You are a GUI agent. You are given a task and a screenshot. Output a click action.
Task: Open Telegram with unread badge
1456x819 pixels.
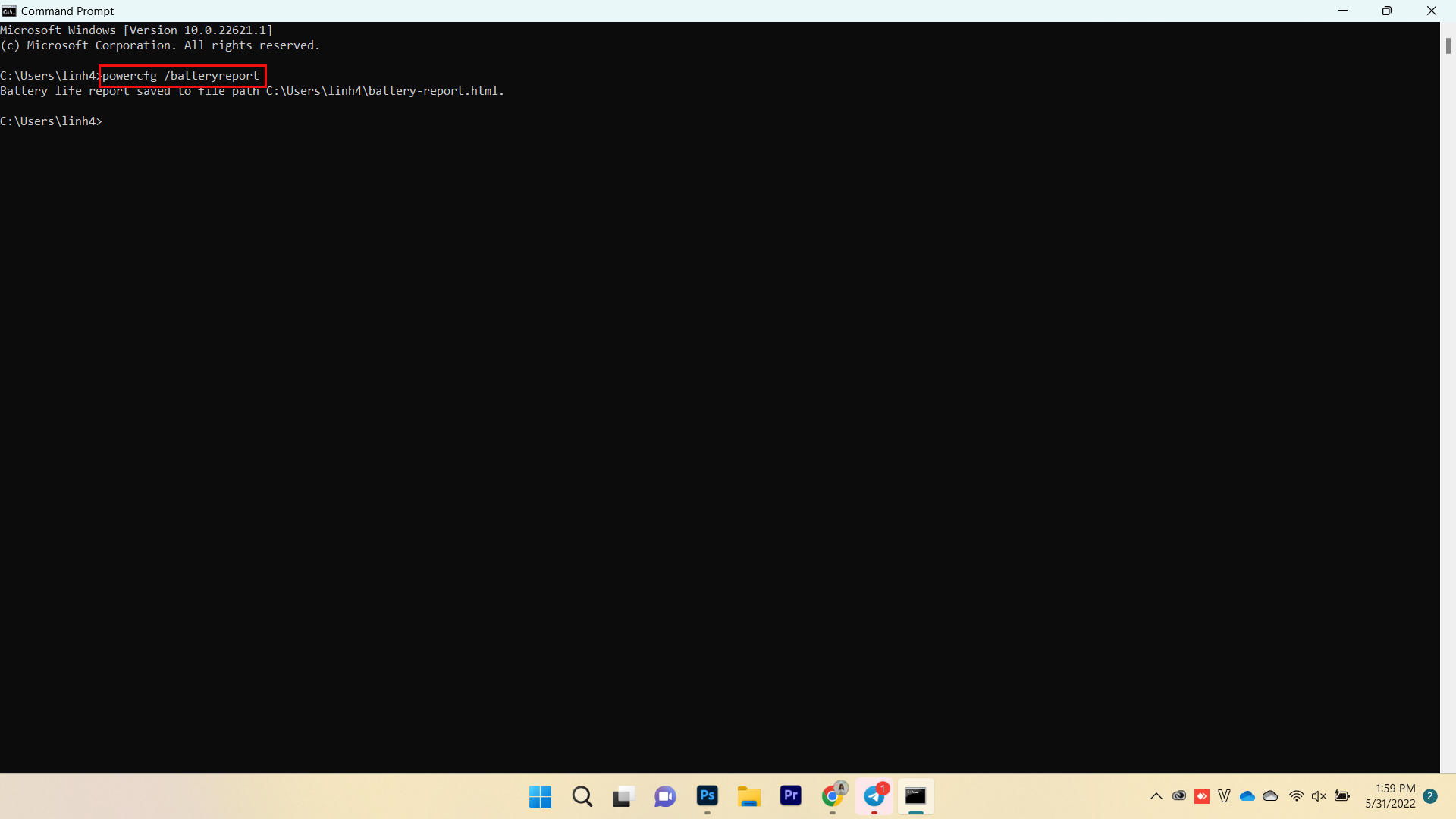(x=874, y=795)
